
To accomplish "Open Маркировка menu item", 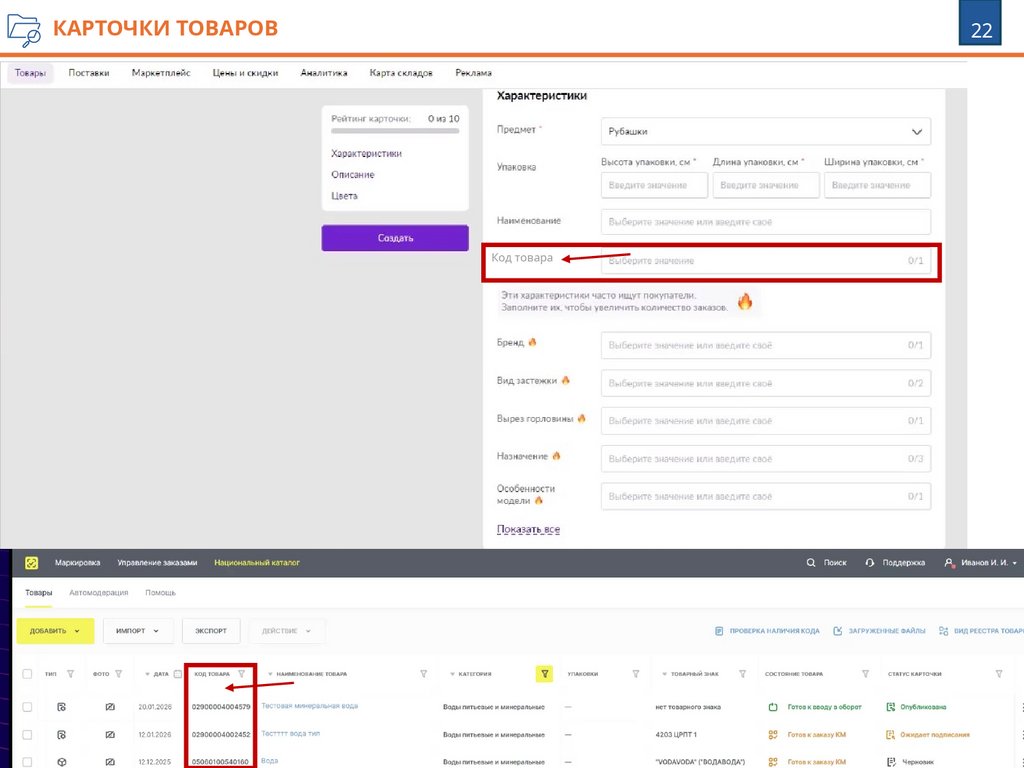I will [x=77, y=562].
